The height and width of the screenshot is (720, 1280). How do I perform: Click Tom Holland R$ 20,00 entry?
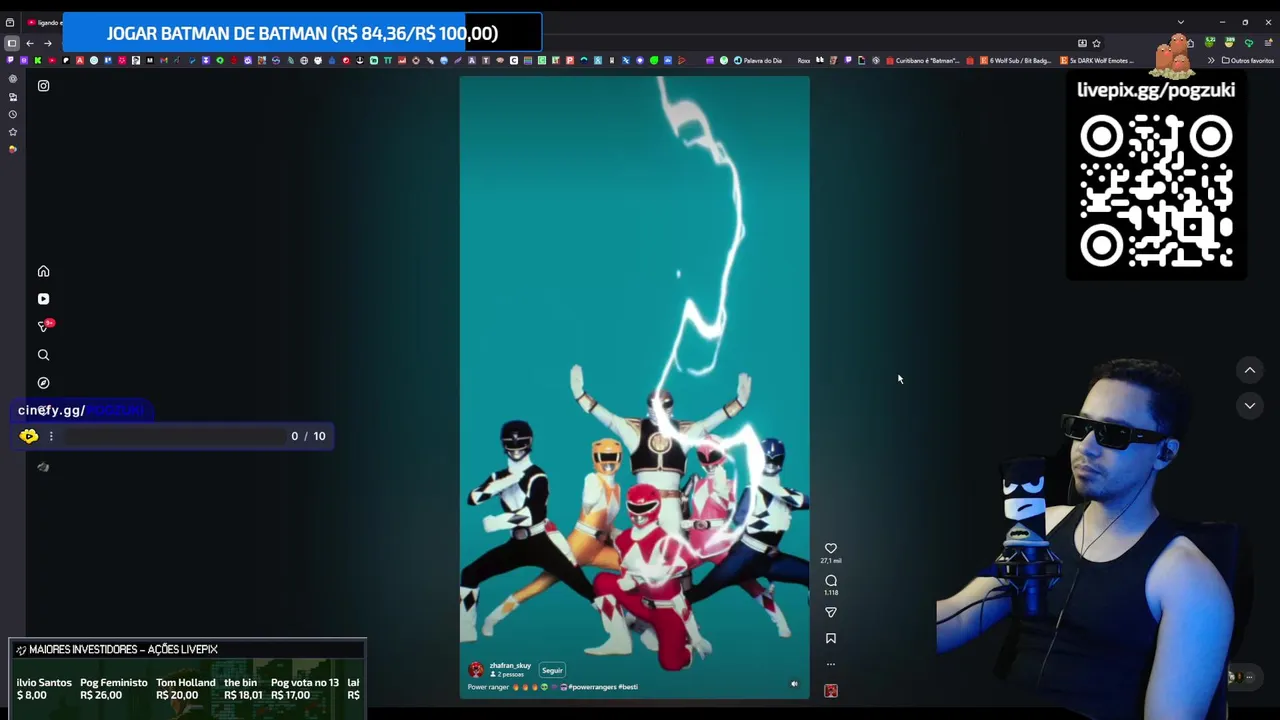point(185,689)
